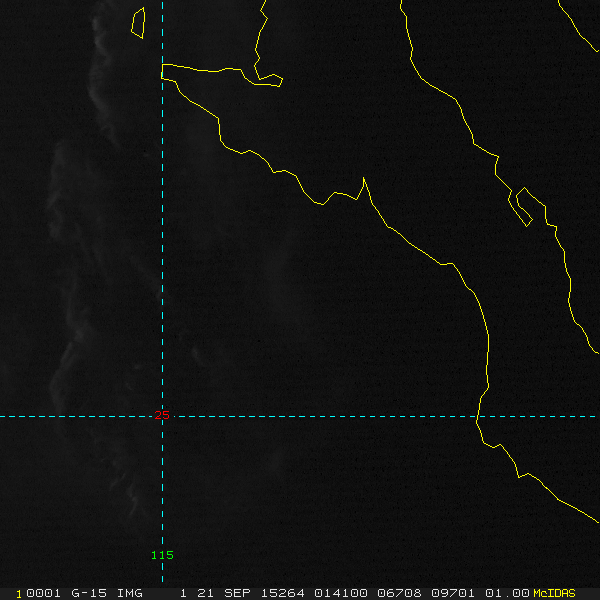Click the red latitude label 25
Screen dimensions: 600x600
pyautogui.click(x=162, y=415)
